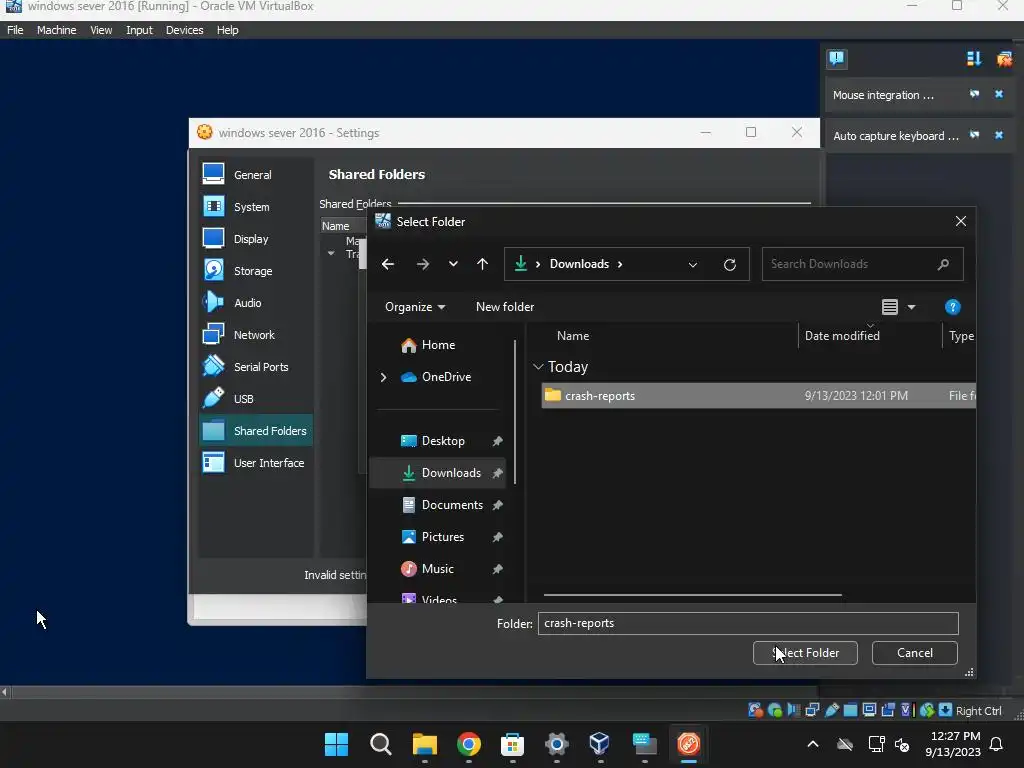Image resolution: width=1024 pixels, height=768 pixels.
Task: Open VirtualBox cube icon on taskbar
Action: (x=599, y=744)
